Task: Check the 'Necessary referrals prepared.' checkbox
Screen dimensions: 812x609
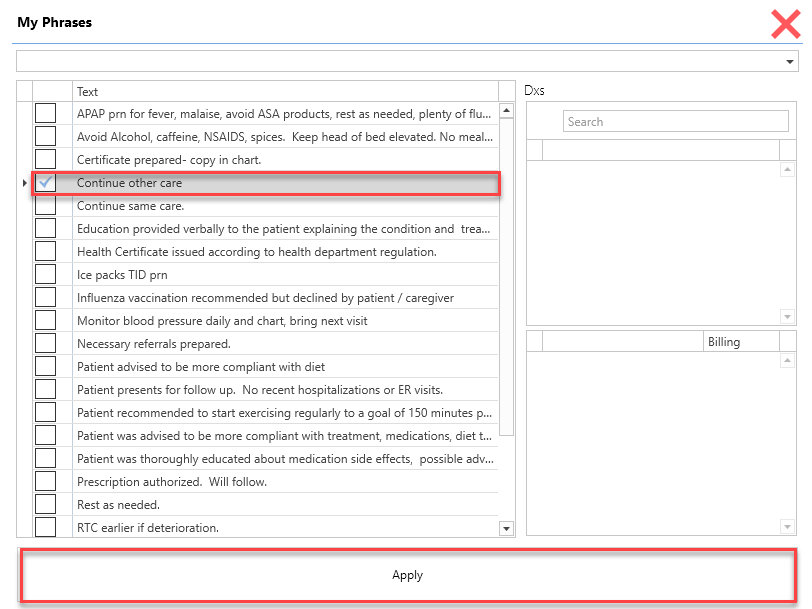Action: (x=46, y=343)
